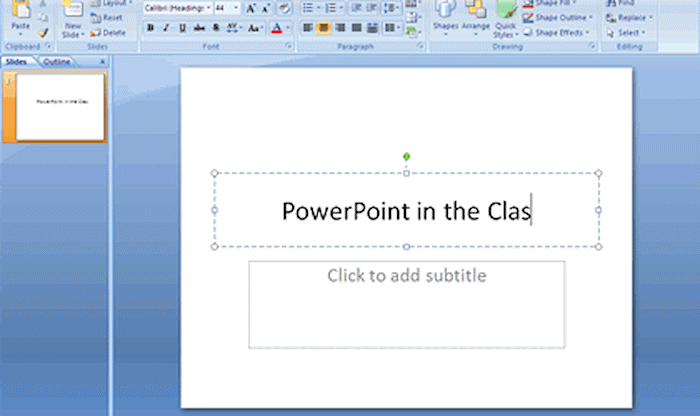Screen dimensions: 700x416
Task: Click the green rotation handle above the title
Action: (x=406, y=156)
